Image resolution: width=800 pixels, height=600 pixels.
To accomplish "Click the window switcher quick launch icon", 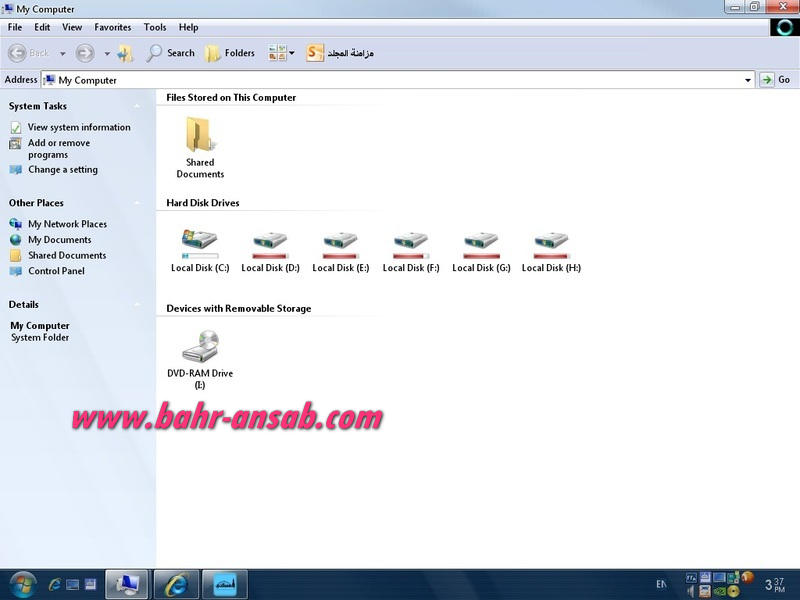I will [x=90, y=585].
